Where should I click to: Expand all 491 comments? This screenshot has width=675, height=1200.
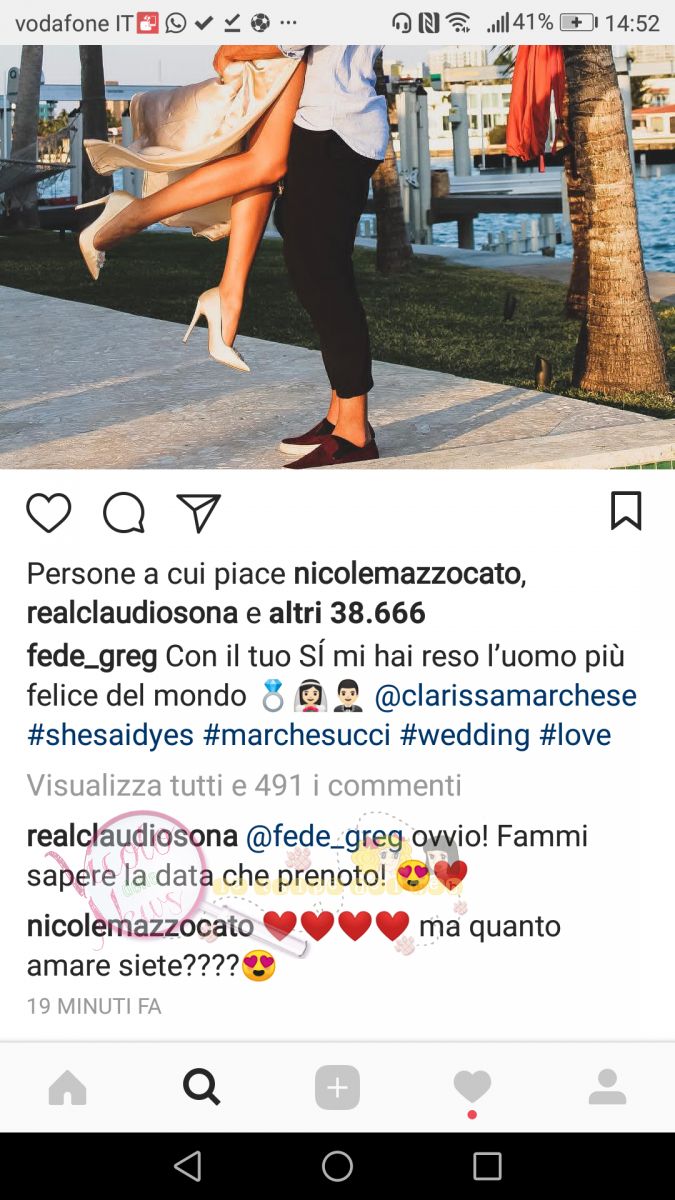[244, 785]
